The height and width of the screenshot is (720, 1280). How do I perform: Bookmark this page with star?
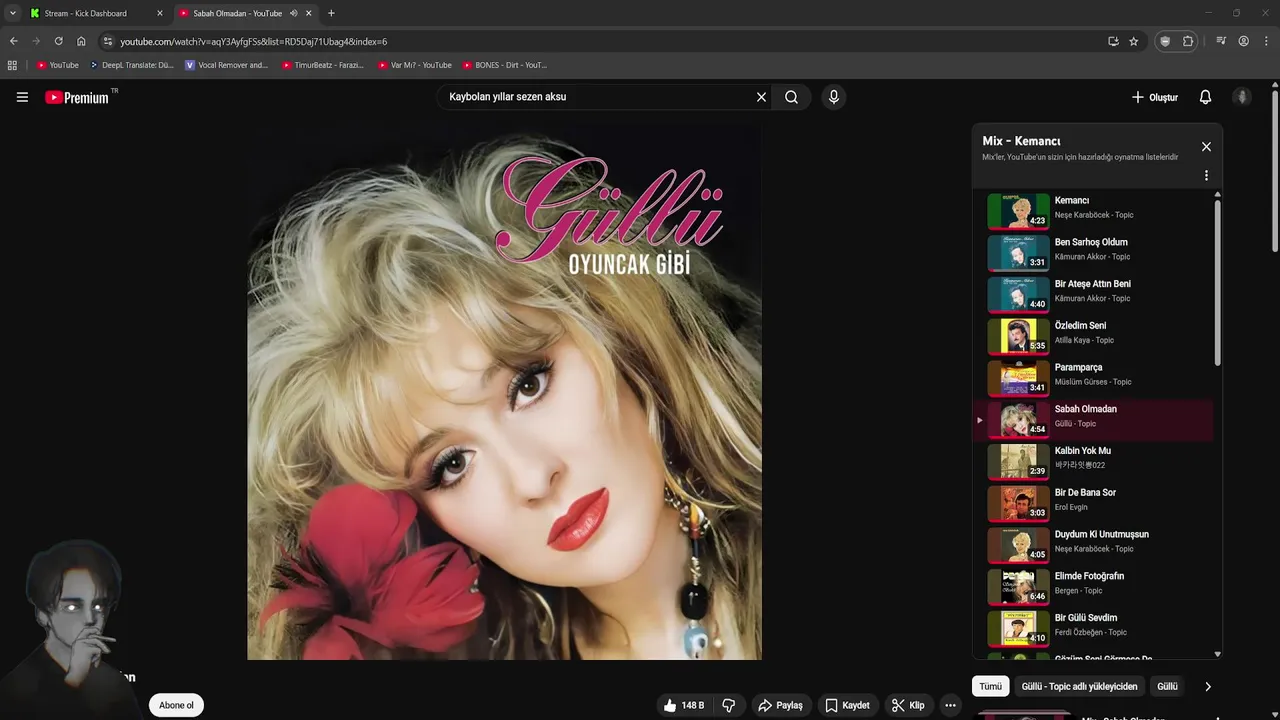click(x=1133, y=41)
